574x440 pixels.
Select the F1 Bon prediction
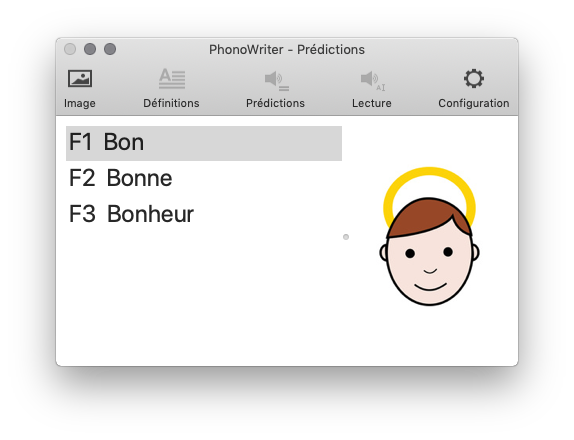(x=204, y=143)
